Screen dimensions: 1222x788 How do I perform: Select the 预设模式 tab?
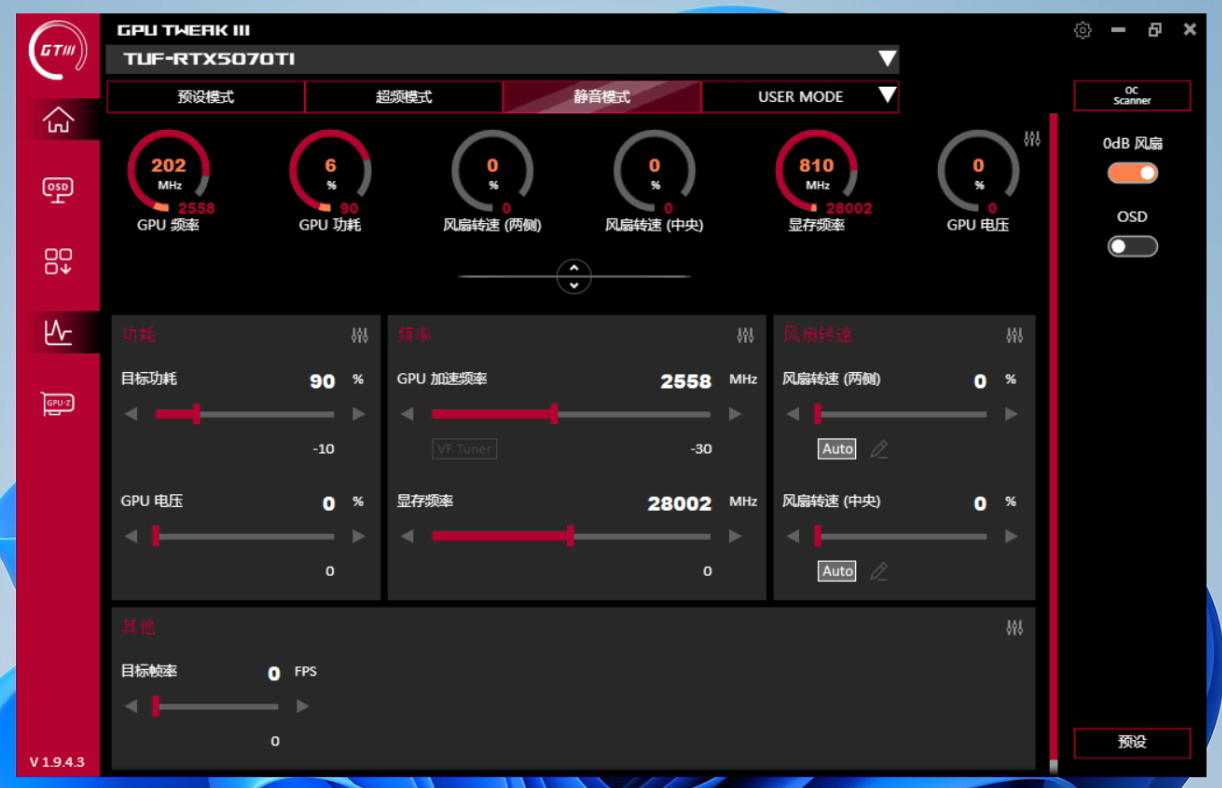pos(206,97)
